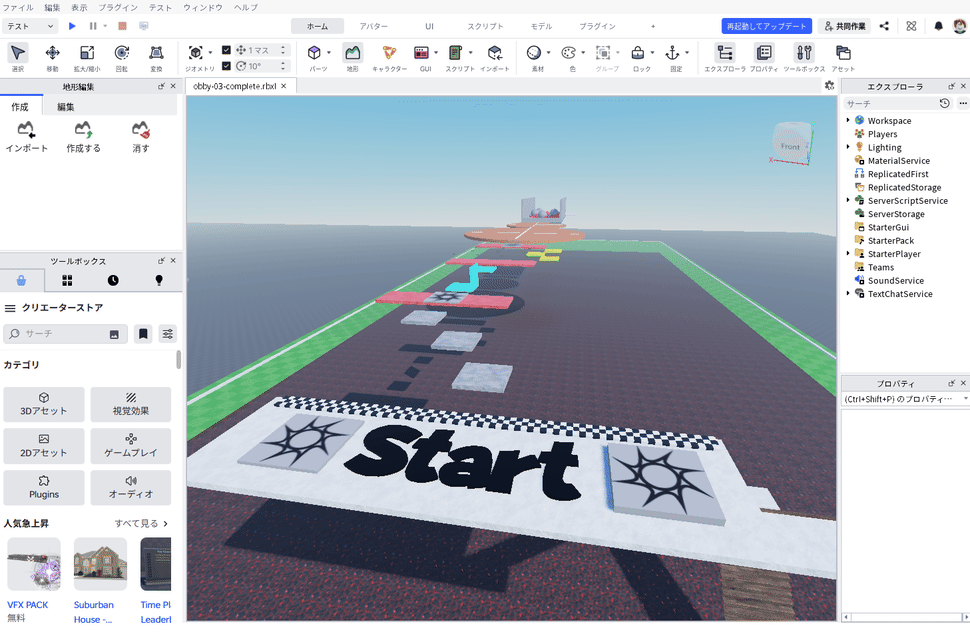This screenshot has width=970, height=642.
Task: Toggle the ツールボックス panel button
Action: coord(804,53)
